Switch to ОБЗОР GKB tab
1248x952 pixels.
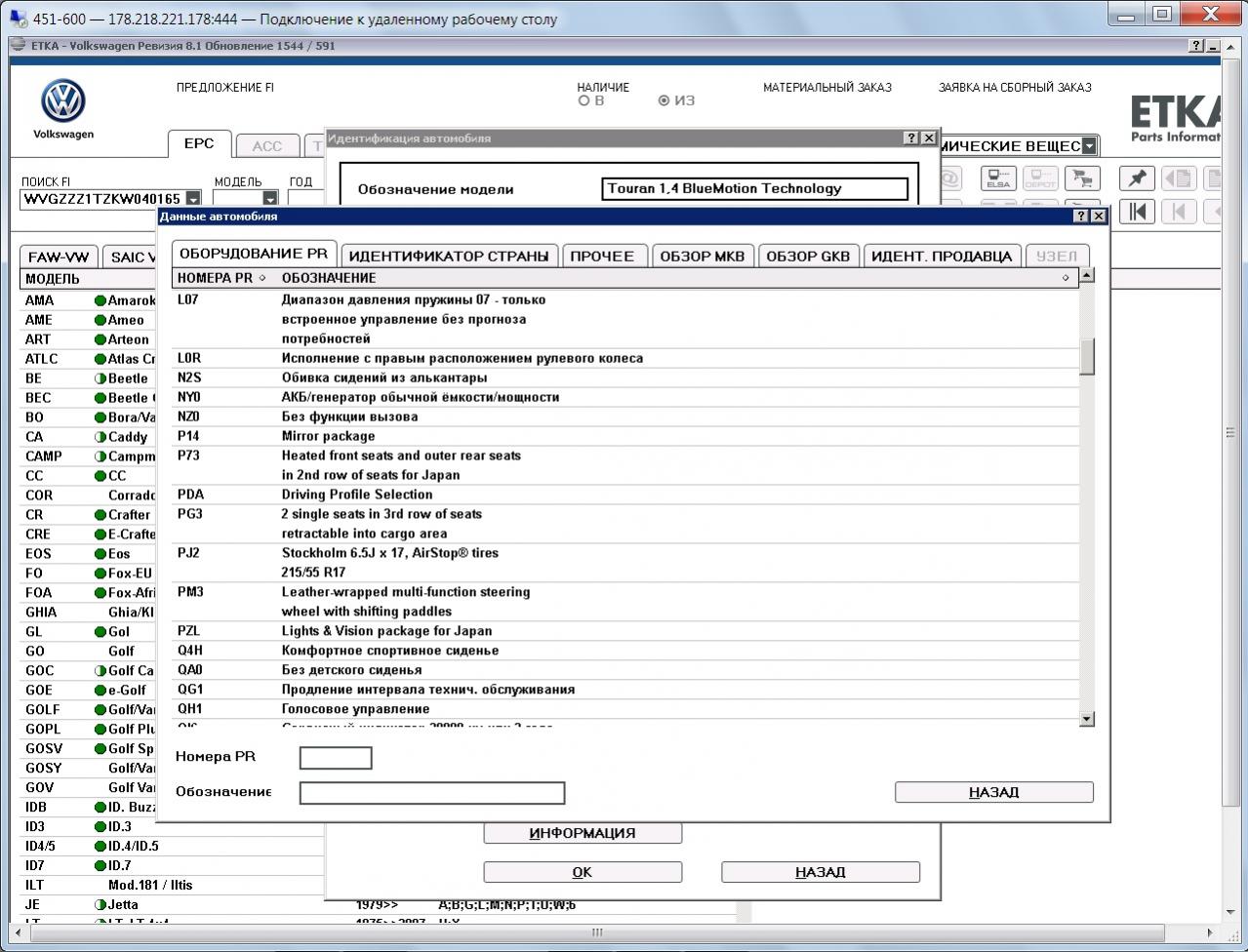click(808, 256)
